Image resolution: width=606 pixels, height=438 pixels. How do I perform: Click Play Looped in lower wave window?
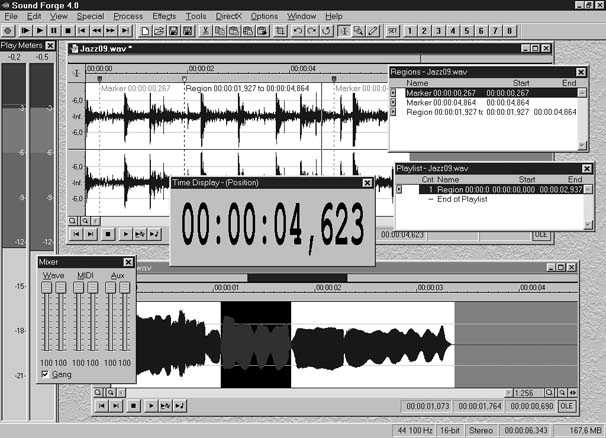(165, 406)
